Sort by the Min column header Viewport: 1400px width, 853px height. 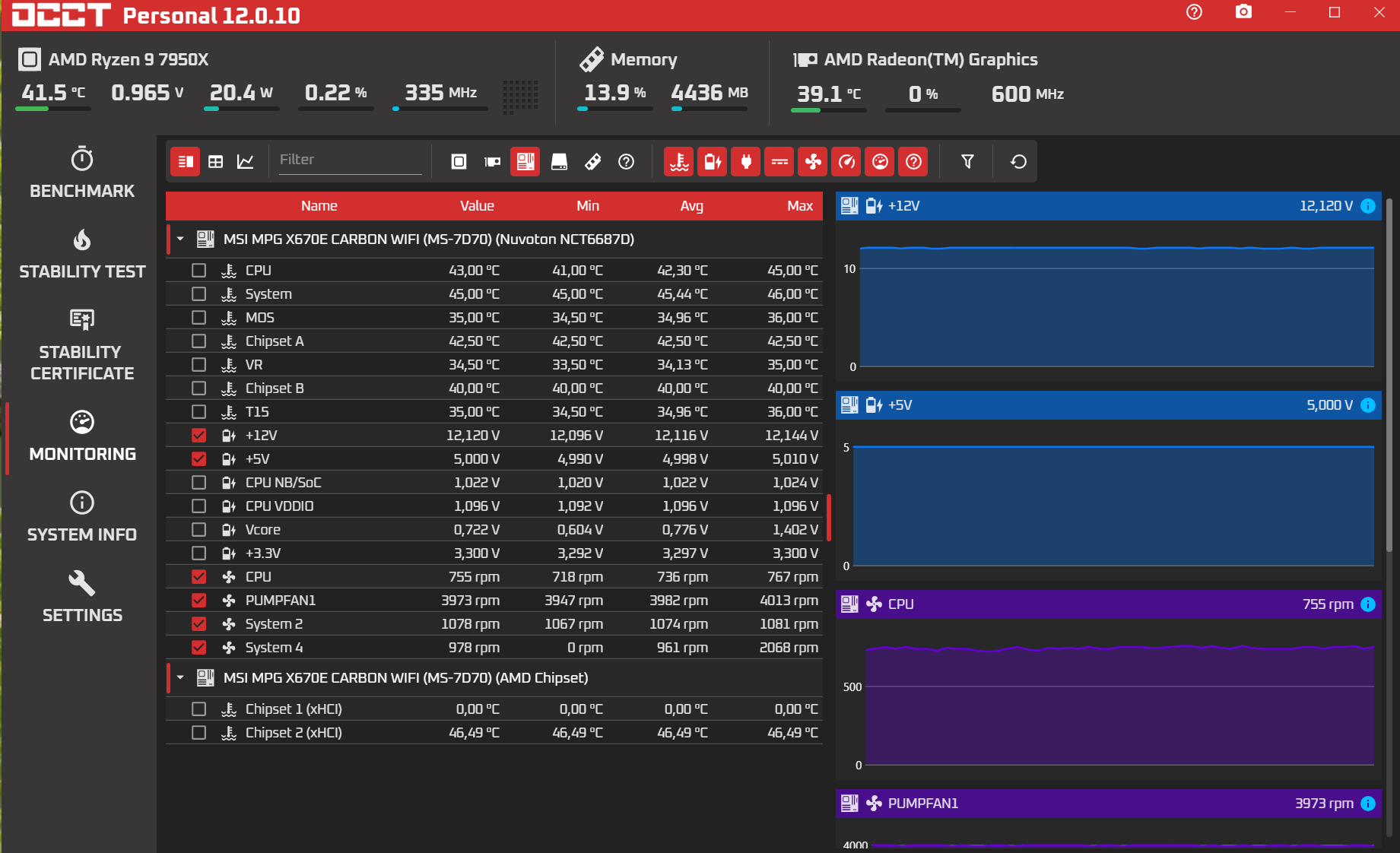click(588, 206)
